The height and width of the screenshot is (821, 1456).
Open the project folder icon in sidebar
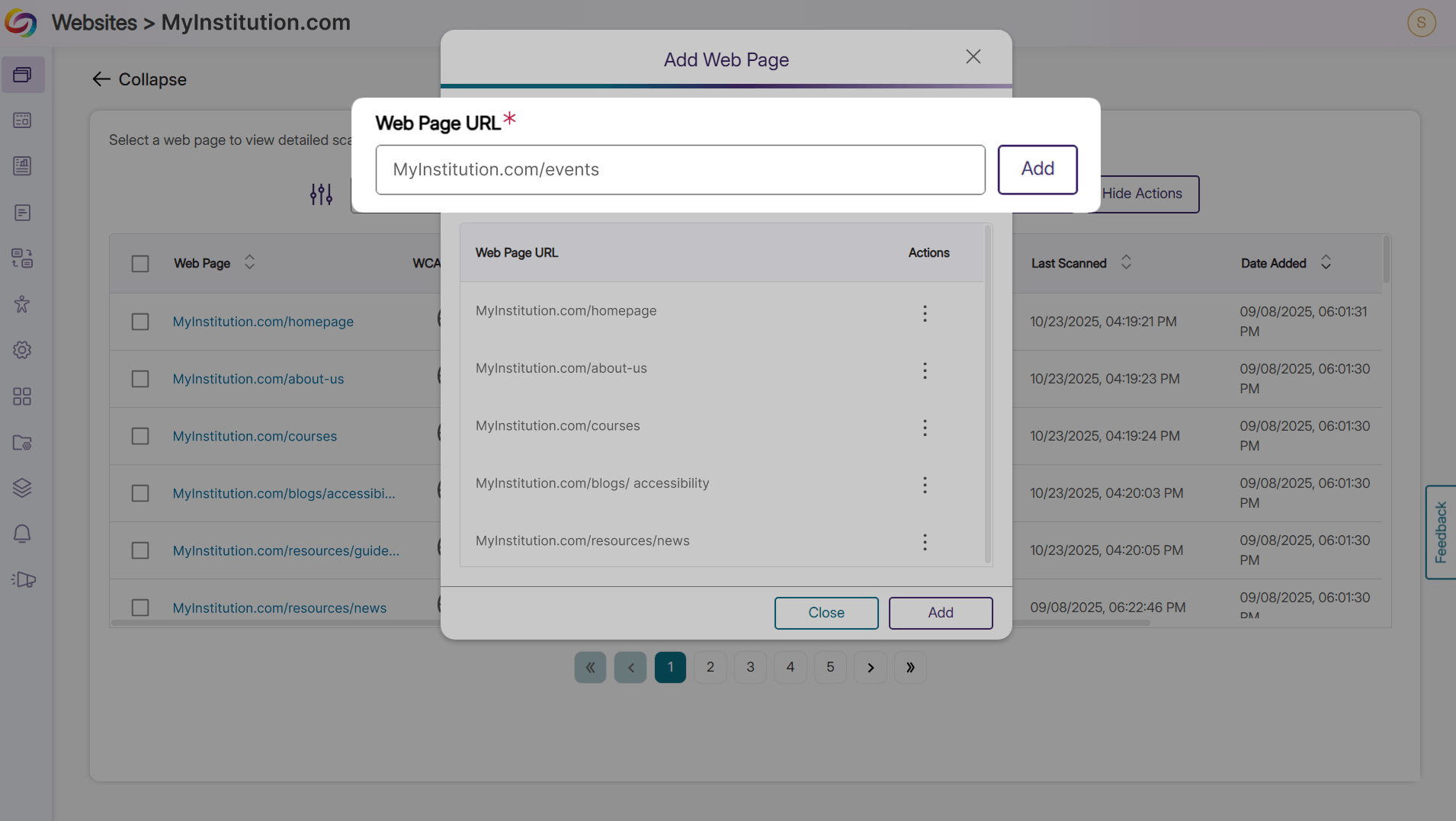pyautogui.click(x=23, y=442)
